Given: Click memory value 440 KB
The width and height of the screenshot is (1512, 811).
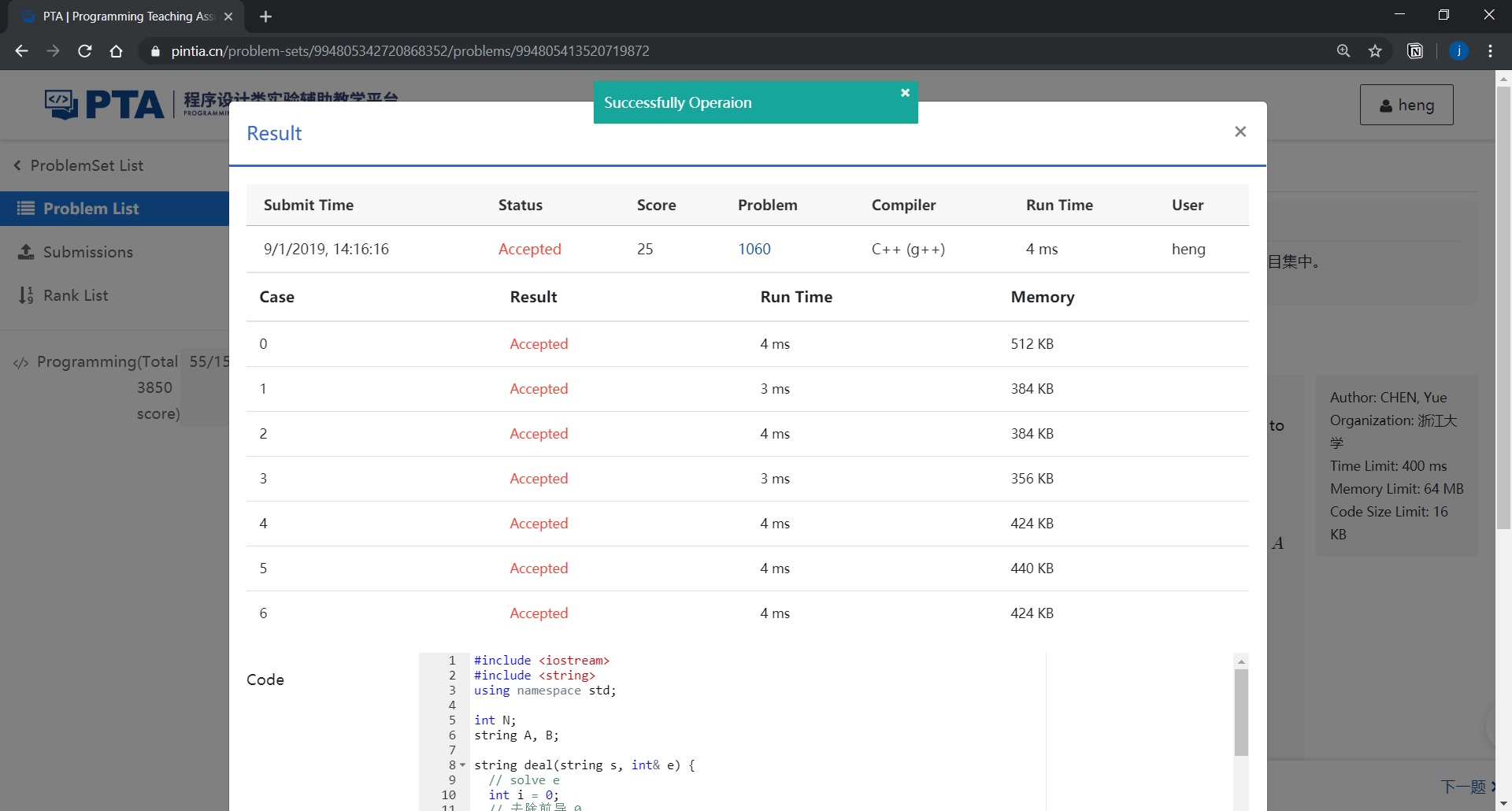Looking at the screenshot, I should [1032, 568].
